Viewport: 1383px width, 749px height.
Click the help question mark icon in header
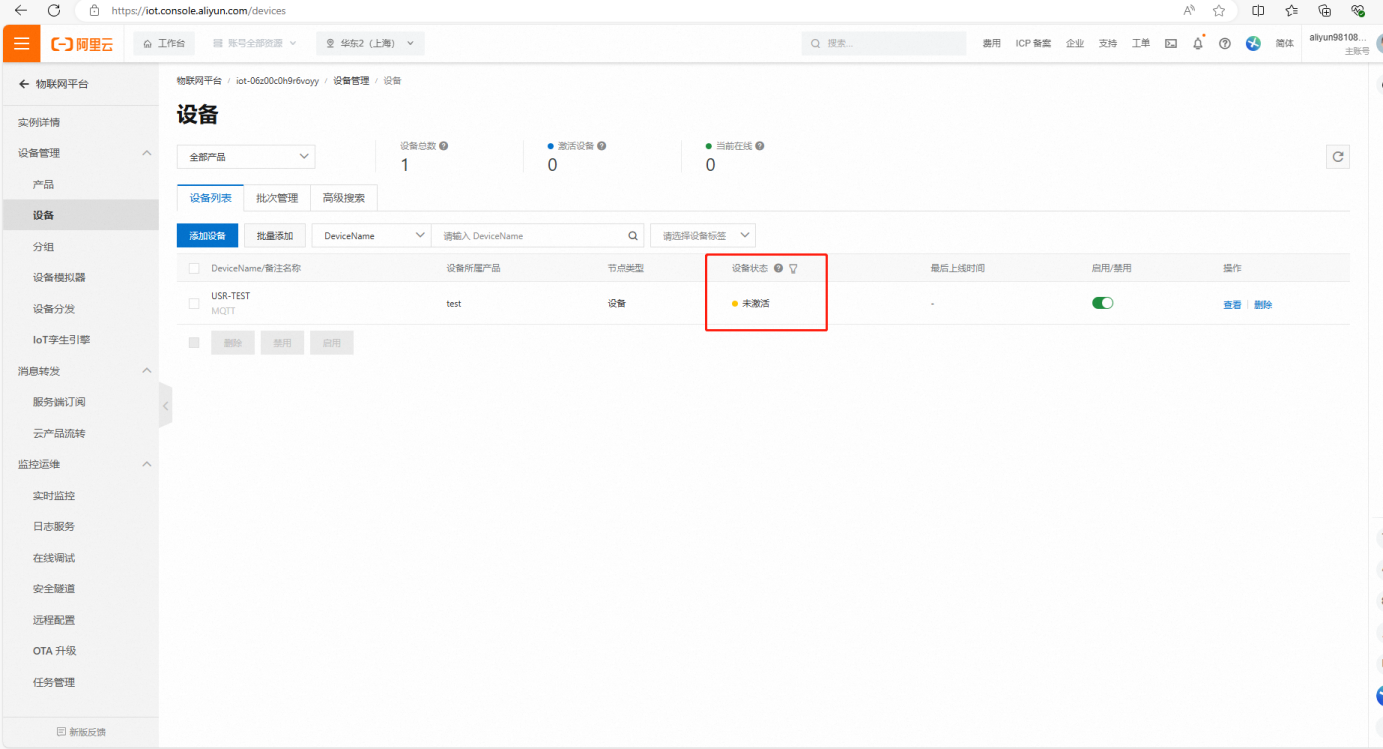coord(1224,43)
